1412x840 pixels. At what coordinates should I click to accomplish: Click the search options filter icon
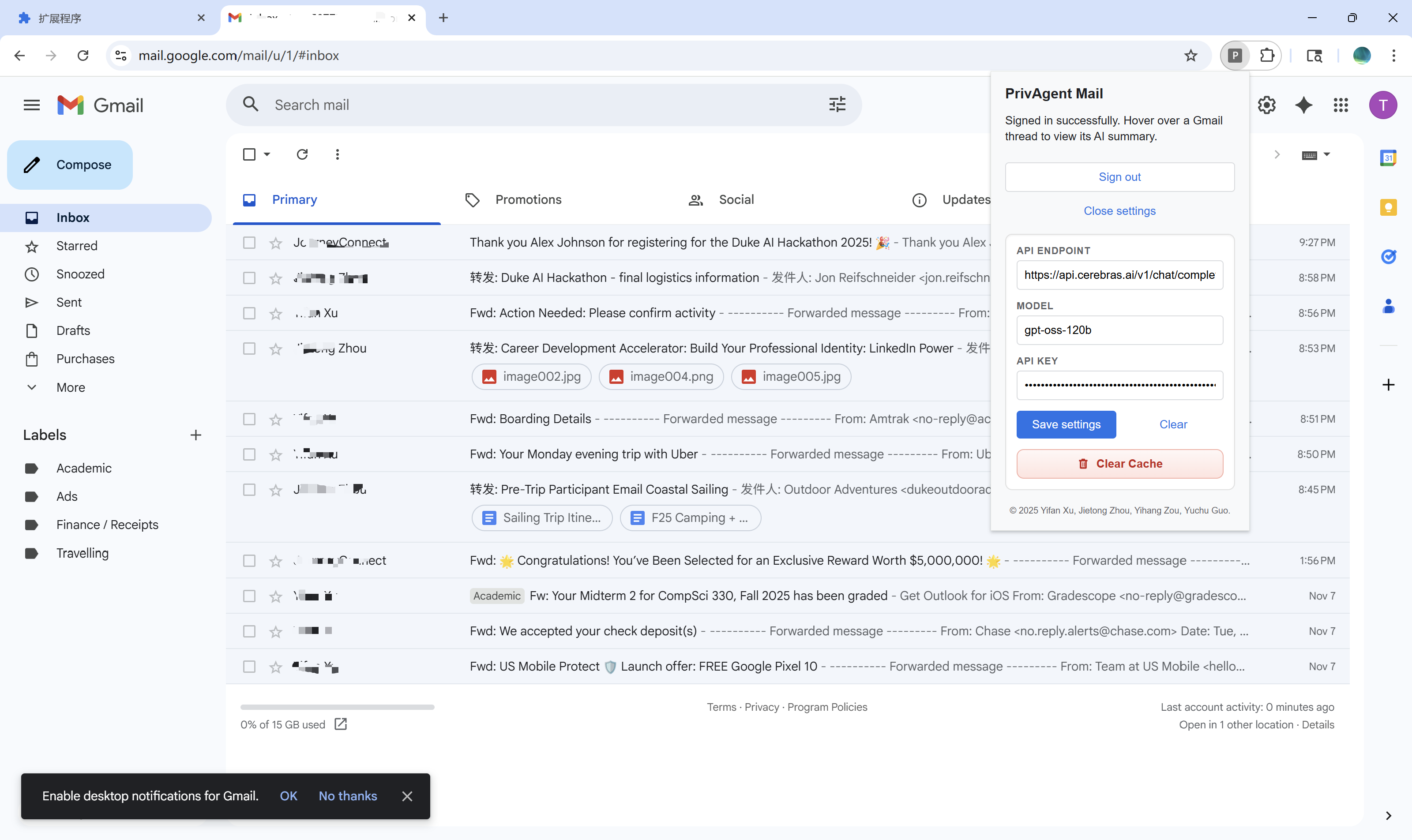click(837, 105)
